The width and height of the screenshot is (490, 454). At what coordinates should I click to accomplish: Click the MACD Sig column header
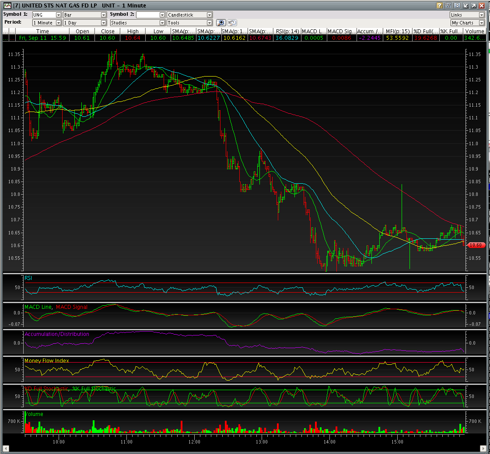pyautogui.click(x=340, y=31)
